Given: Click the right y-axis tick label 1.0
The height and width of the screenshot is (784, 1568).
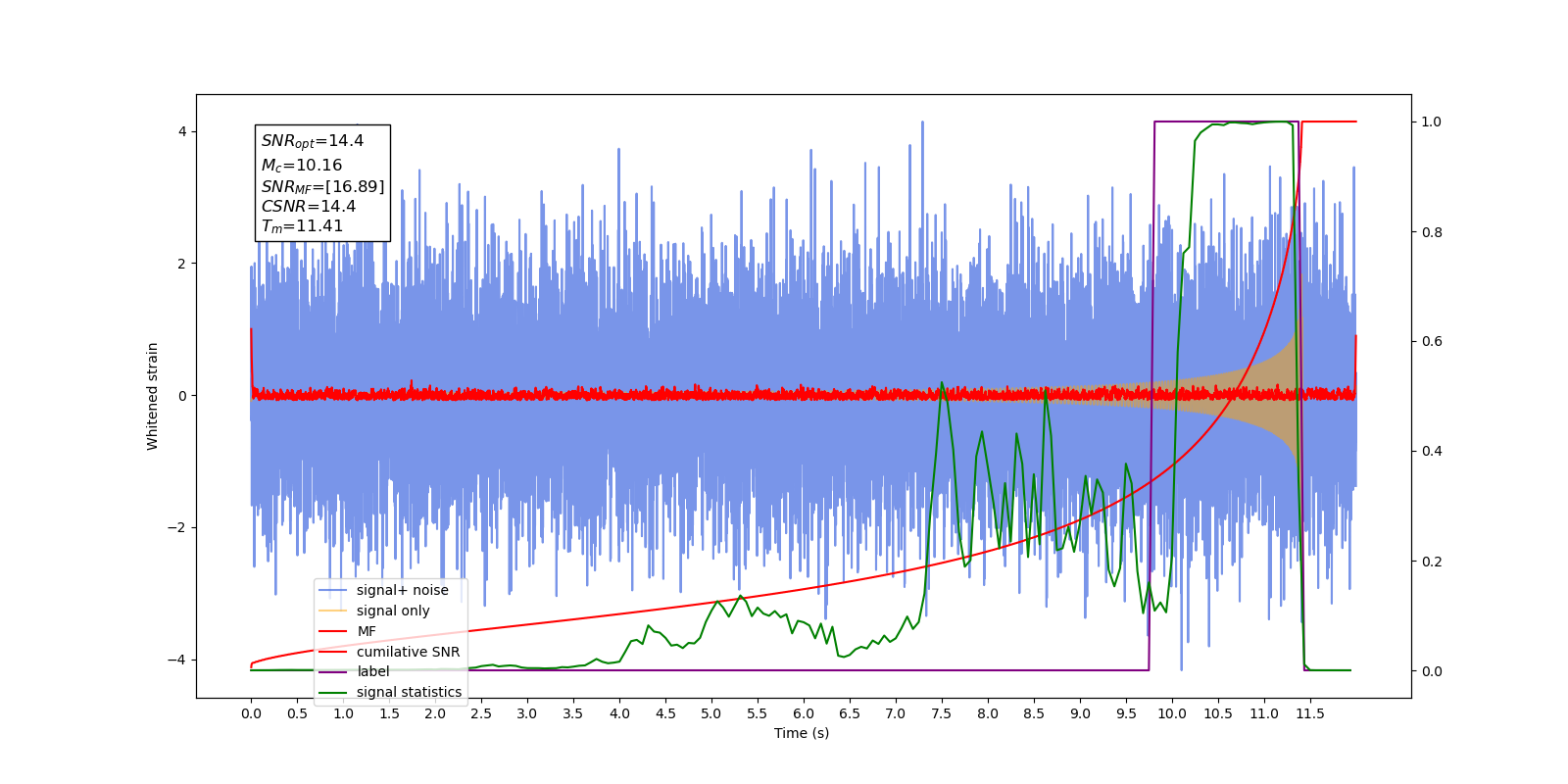Looking at the screenshot, I should pyautogui.click(x=1432, y=122).
